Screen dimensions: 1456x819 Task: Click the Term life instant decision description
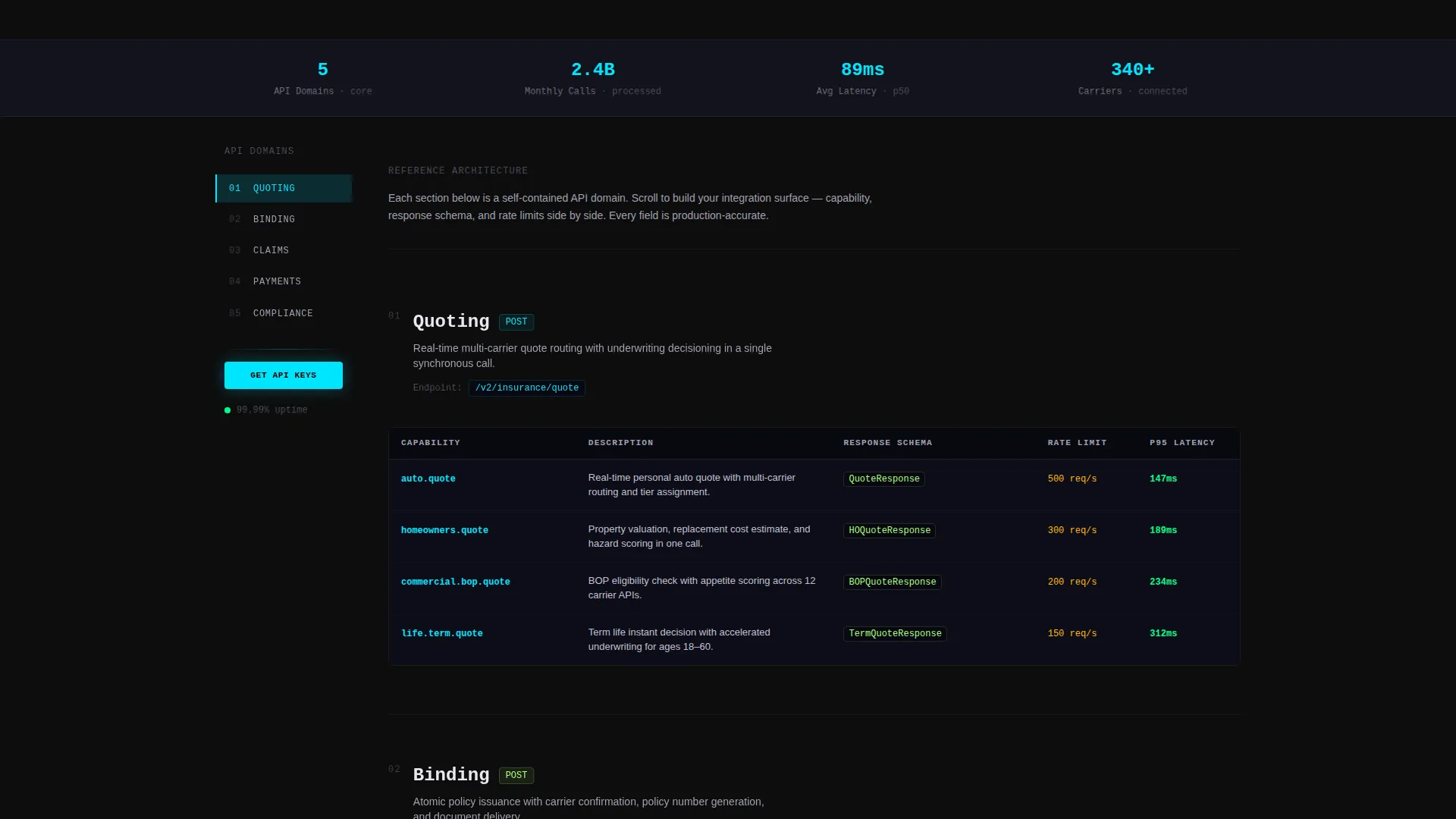(x=679, y=639)
